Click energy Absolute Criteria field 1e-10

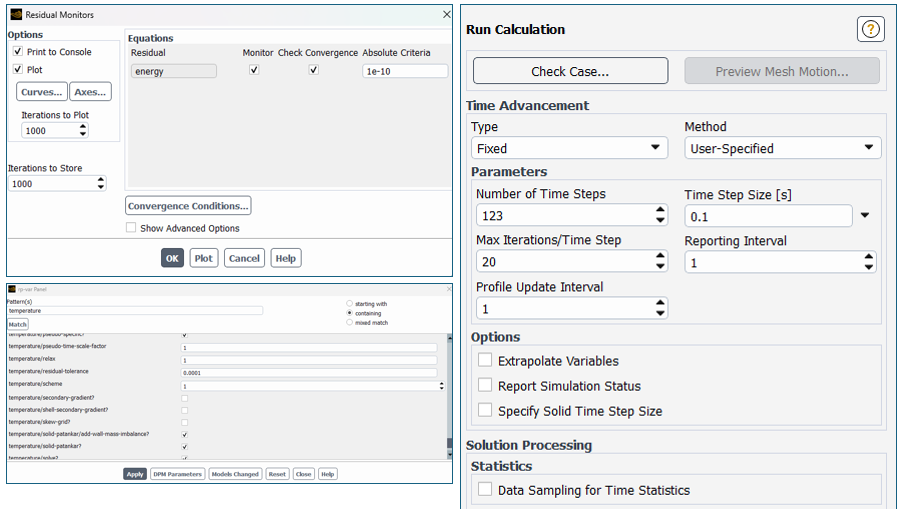[405, 71]
